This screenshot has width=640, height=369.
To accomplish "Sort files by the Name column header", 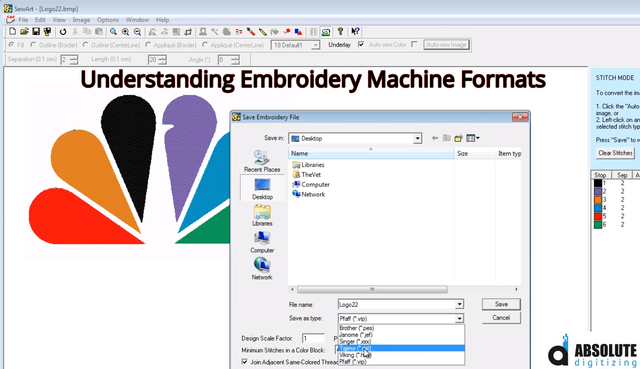I will pos(372,153).
